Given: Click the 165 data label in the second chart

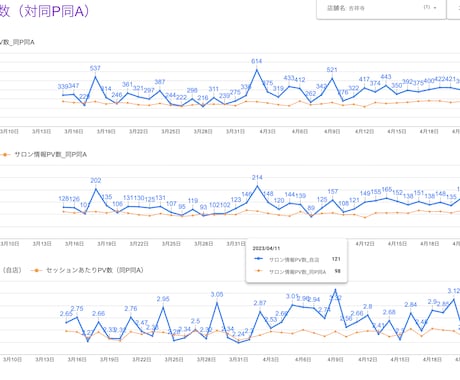Looking at the screenshot, I should 387,189.
